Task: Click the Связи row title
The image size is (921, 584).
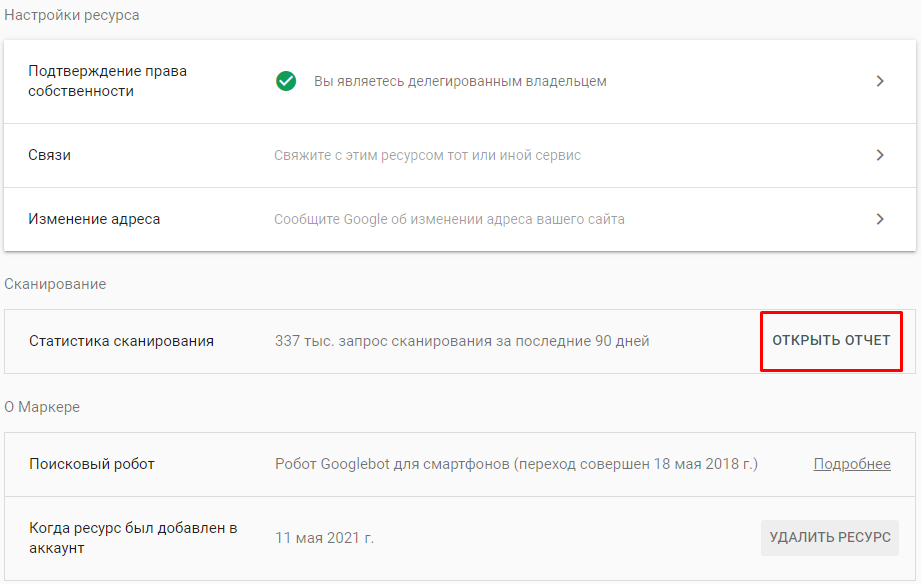Action: pyautogui.click(x=50, y=155)
